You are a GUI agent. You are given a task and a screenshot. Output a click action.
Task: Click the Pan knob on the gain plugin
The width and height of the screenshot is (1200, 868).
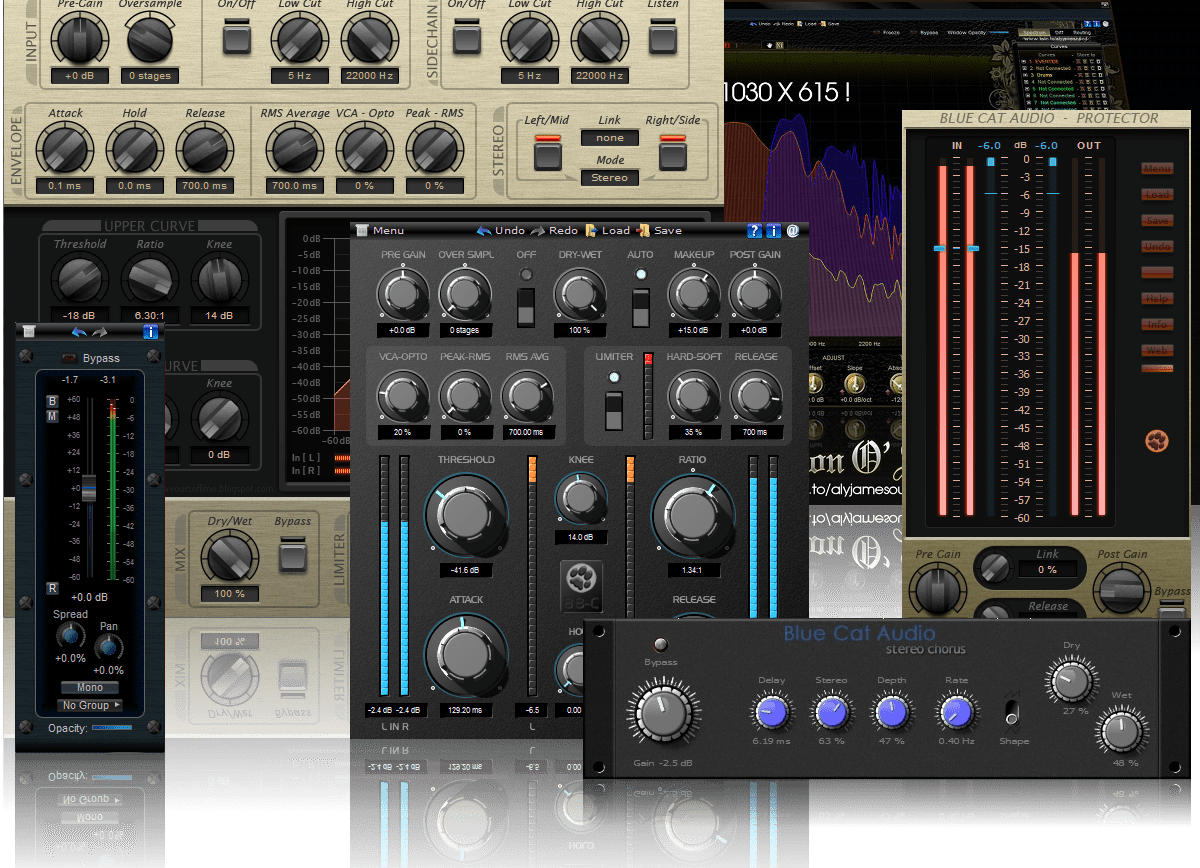tap(108, 647)
